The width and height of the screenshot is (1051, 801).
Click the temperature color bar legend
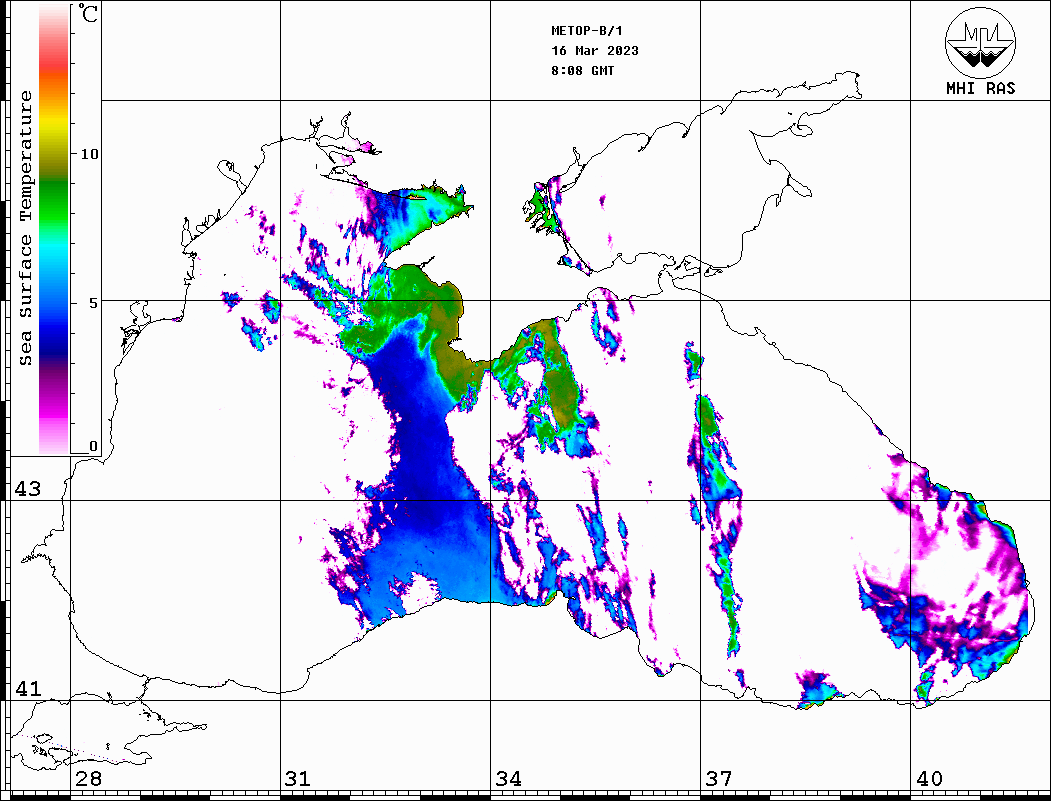[x=54, y=229]
